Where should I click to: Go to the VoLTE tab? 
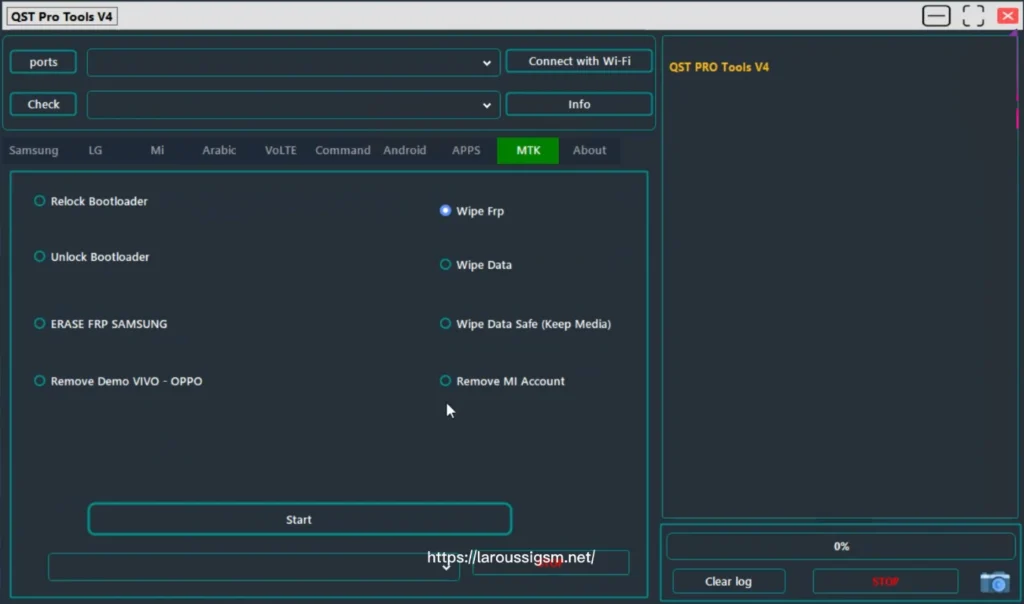tap(281, 150)
